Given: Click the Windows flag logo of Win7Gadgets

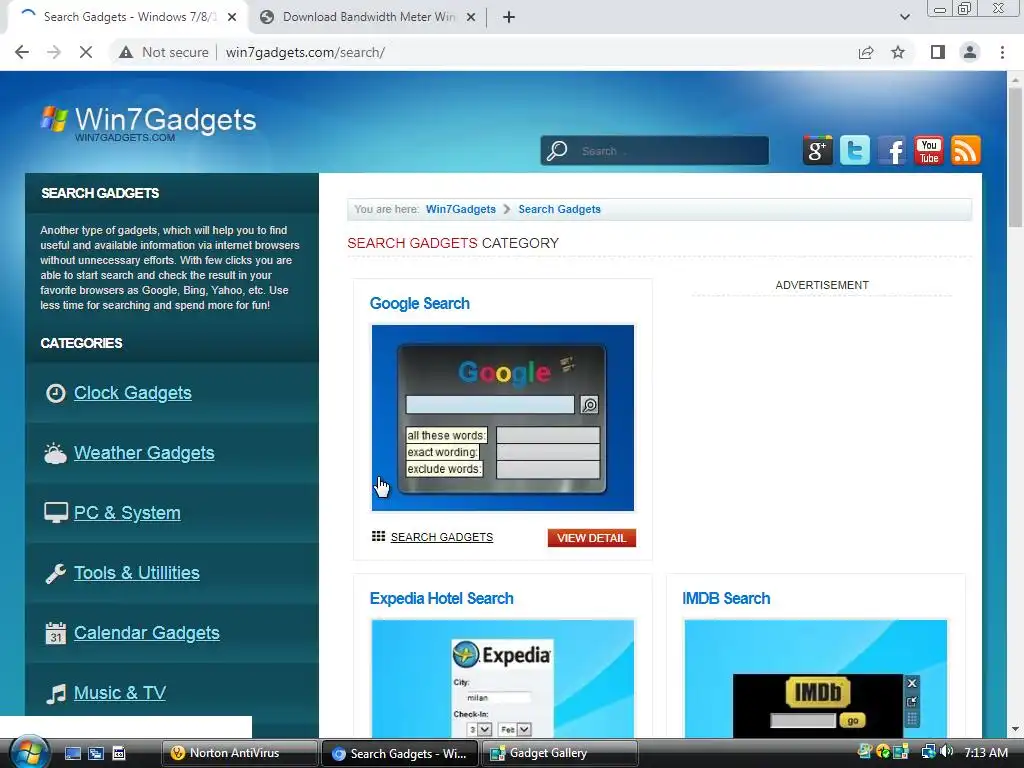Looking at the screenshot, I should 54,119.
